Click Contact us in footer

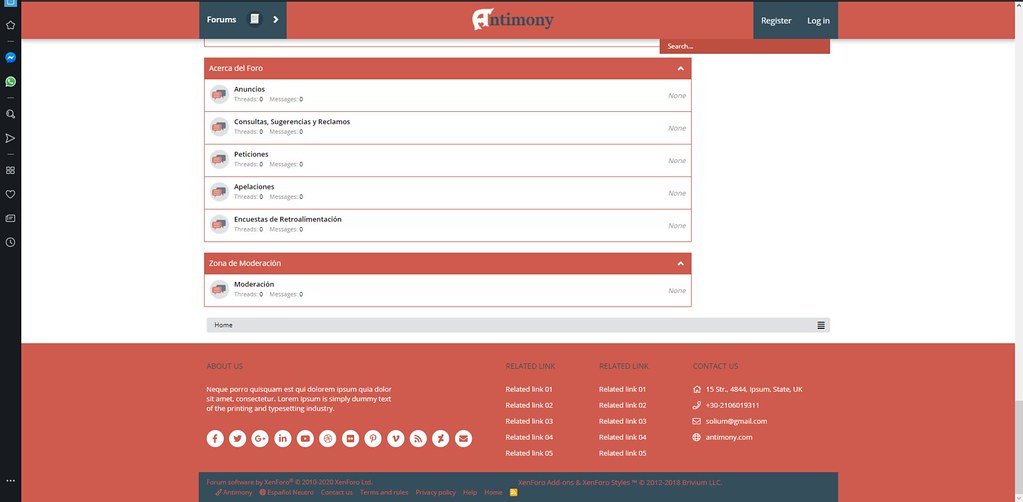[337, 492]
